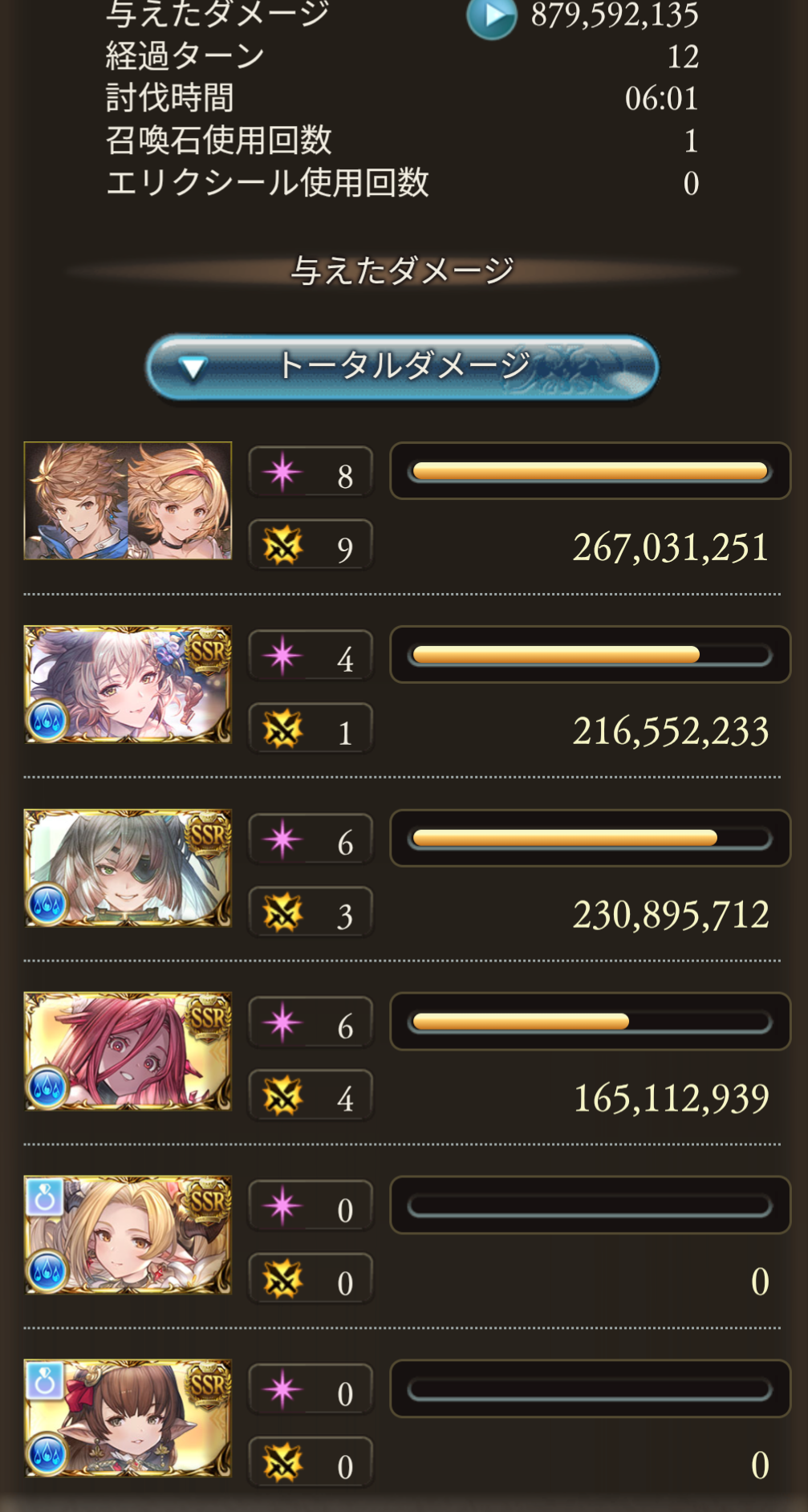Click the blue play icon beside 879,592,135
Viewport: 808px width, 1512px height.
click(x=491, y=15)
